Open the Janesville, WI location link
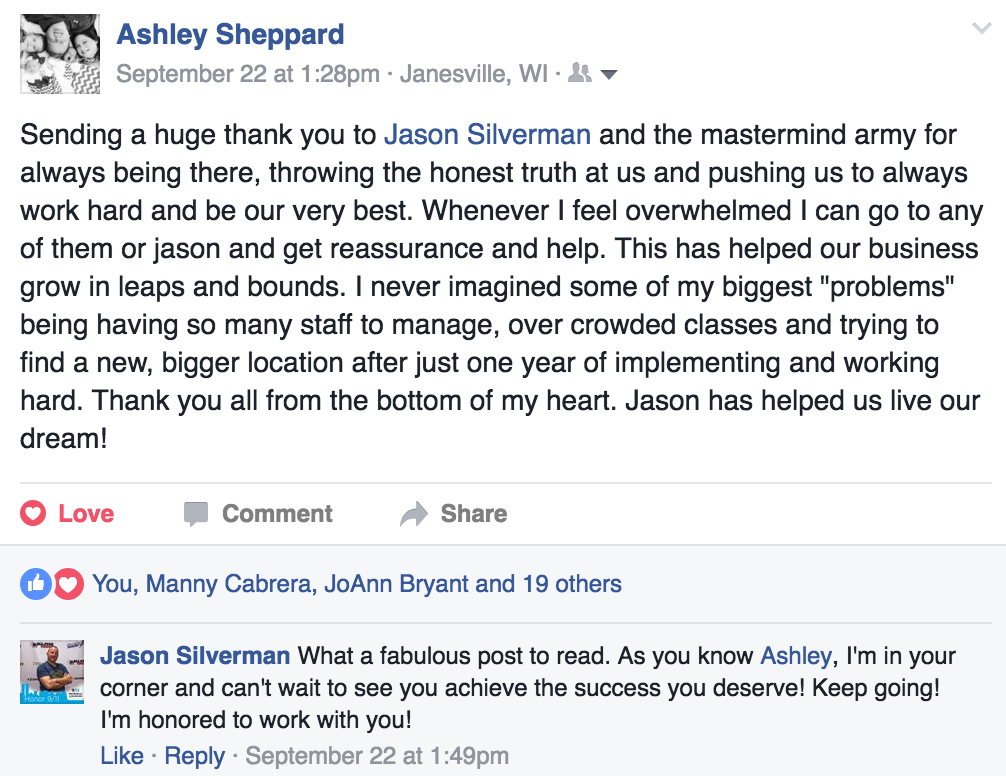Image resolution: width=1006 pixels, height=776 pixels. (x=474, y=74)
